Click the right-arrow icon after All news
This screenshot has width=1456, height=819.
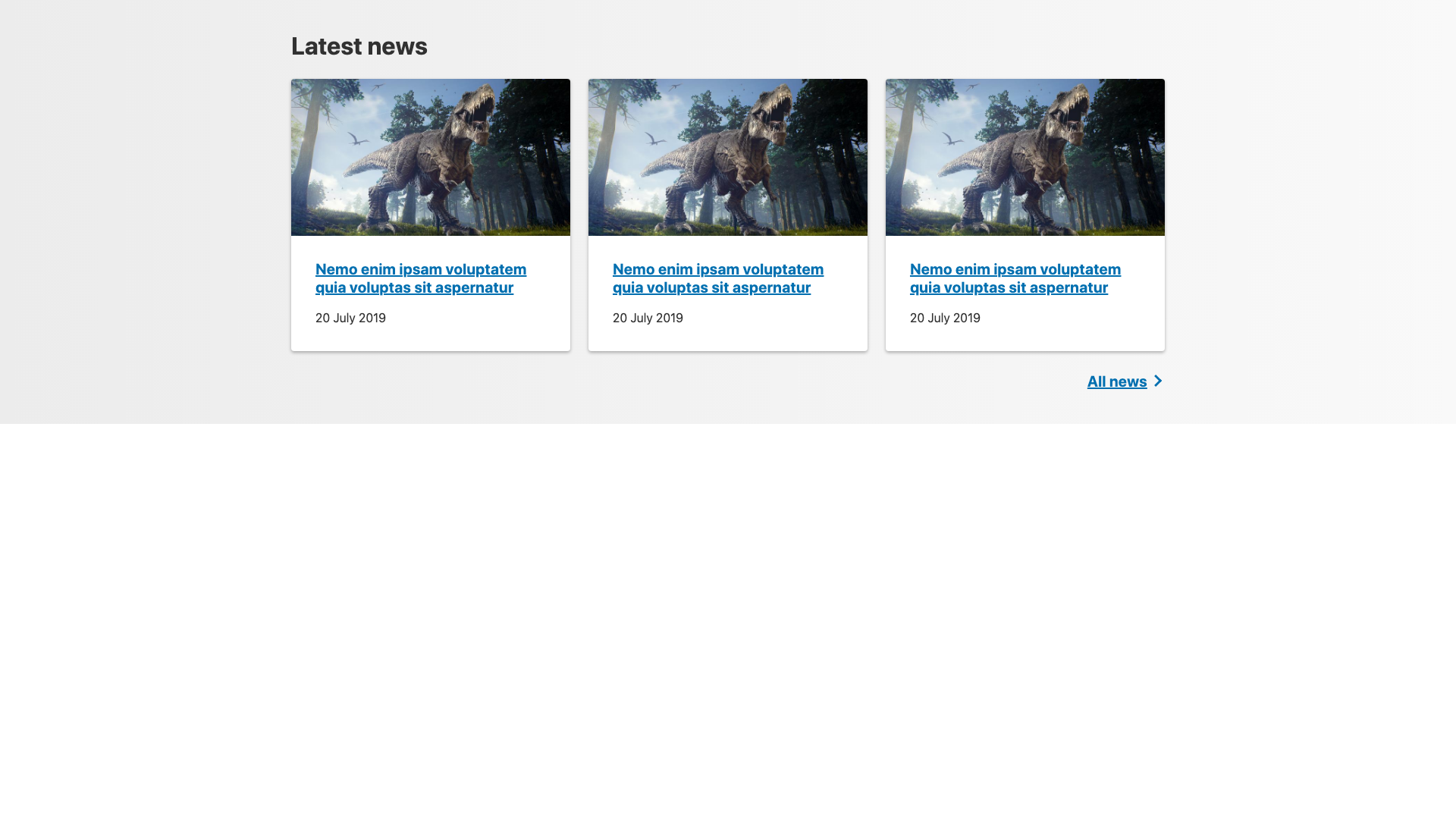click(x=1157, y=381)
